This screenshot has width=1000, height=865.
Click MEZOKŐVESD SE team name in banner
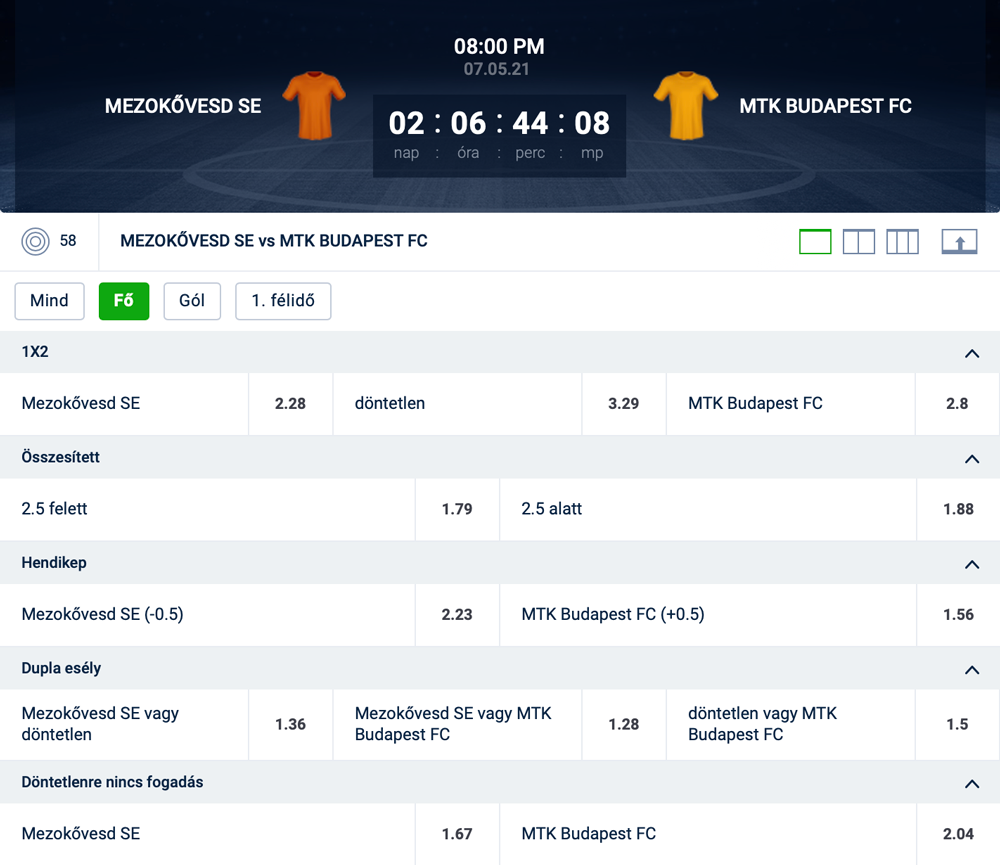pyautogui.click(x=183, y=106)
